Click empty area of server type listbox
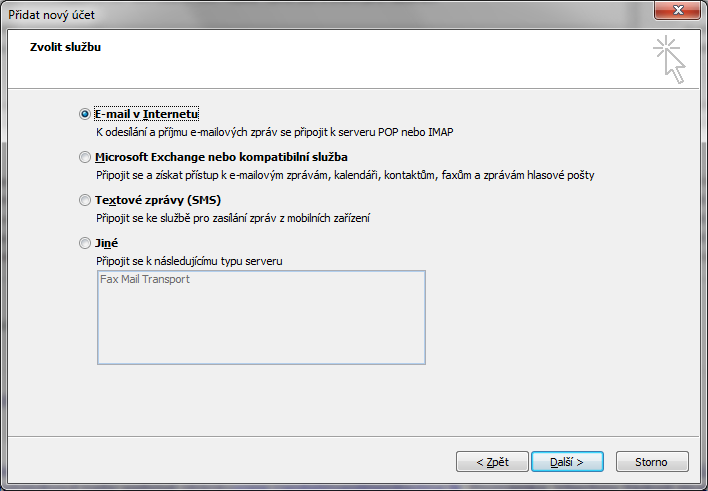The image size is (708, 491). click(x=261, y=330)
